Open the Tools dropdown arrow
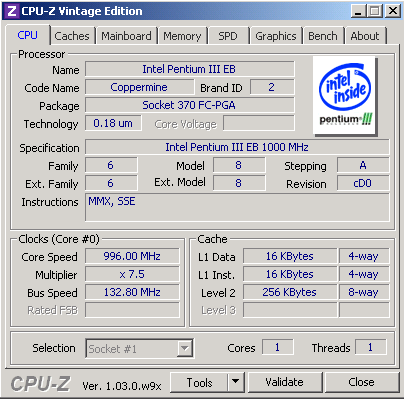Image resolution: width=404 pixels, height=399 pixels. point(236,382)
